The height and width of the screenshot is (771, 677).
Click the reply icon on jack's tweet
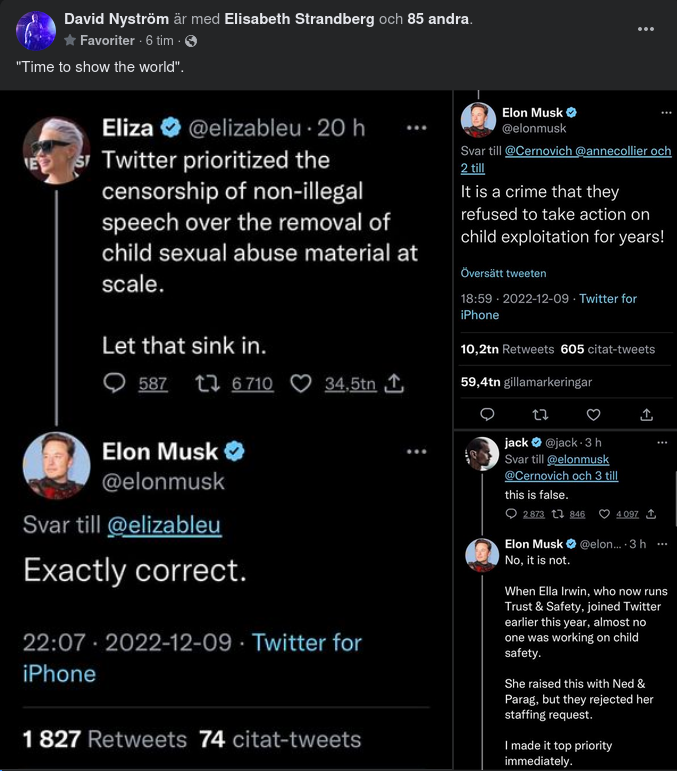tap(512, 514)
